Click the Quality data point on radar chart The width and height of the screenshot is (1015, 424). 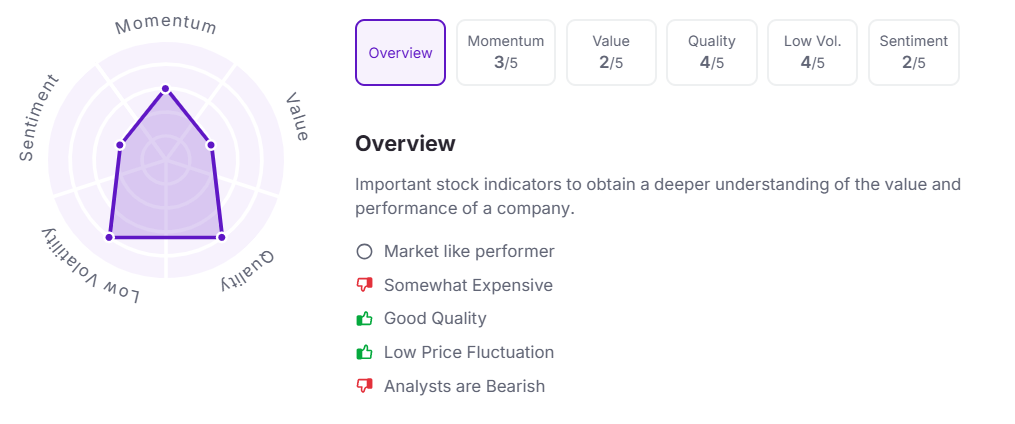(222, 237)
